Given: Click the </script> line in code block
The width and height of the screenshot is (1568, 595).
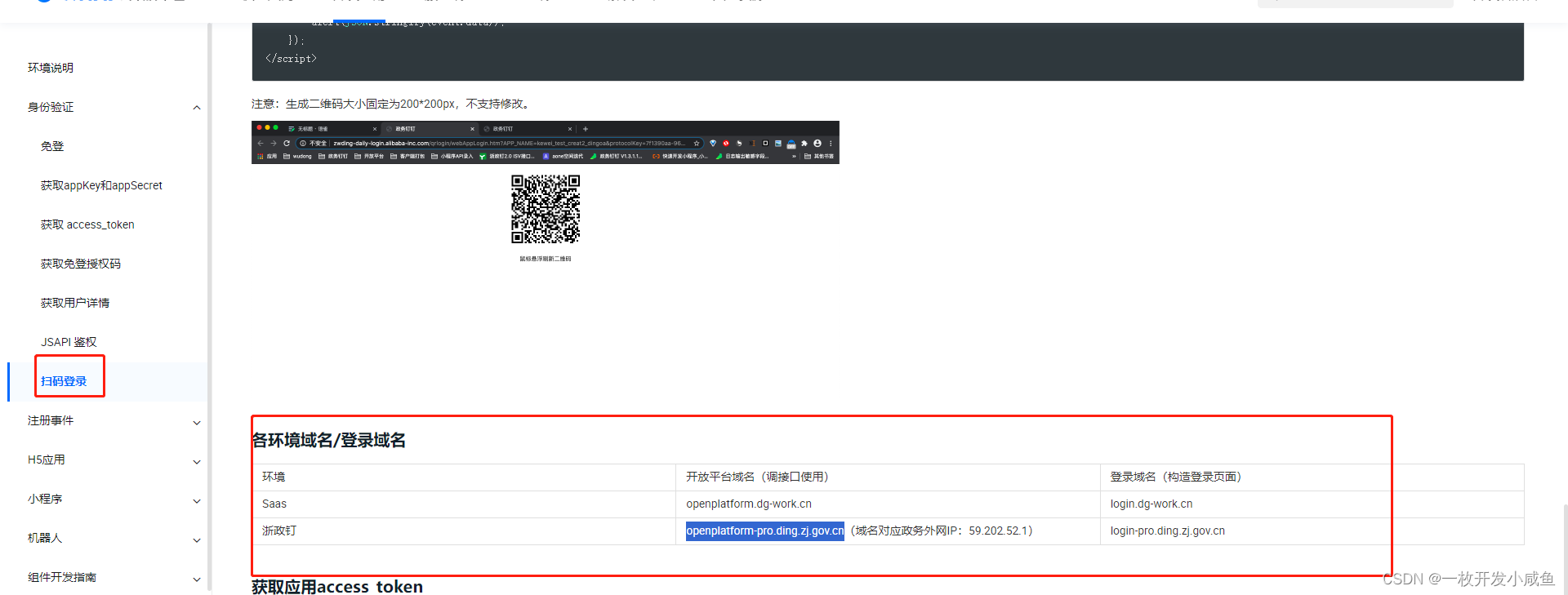Looking at the screenshot, I should pyautogui.click(x=291, y=59).
